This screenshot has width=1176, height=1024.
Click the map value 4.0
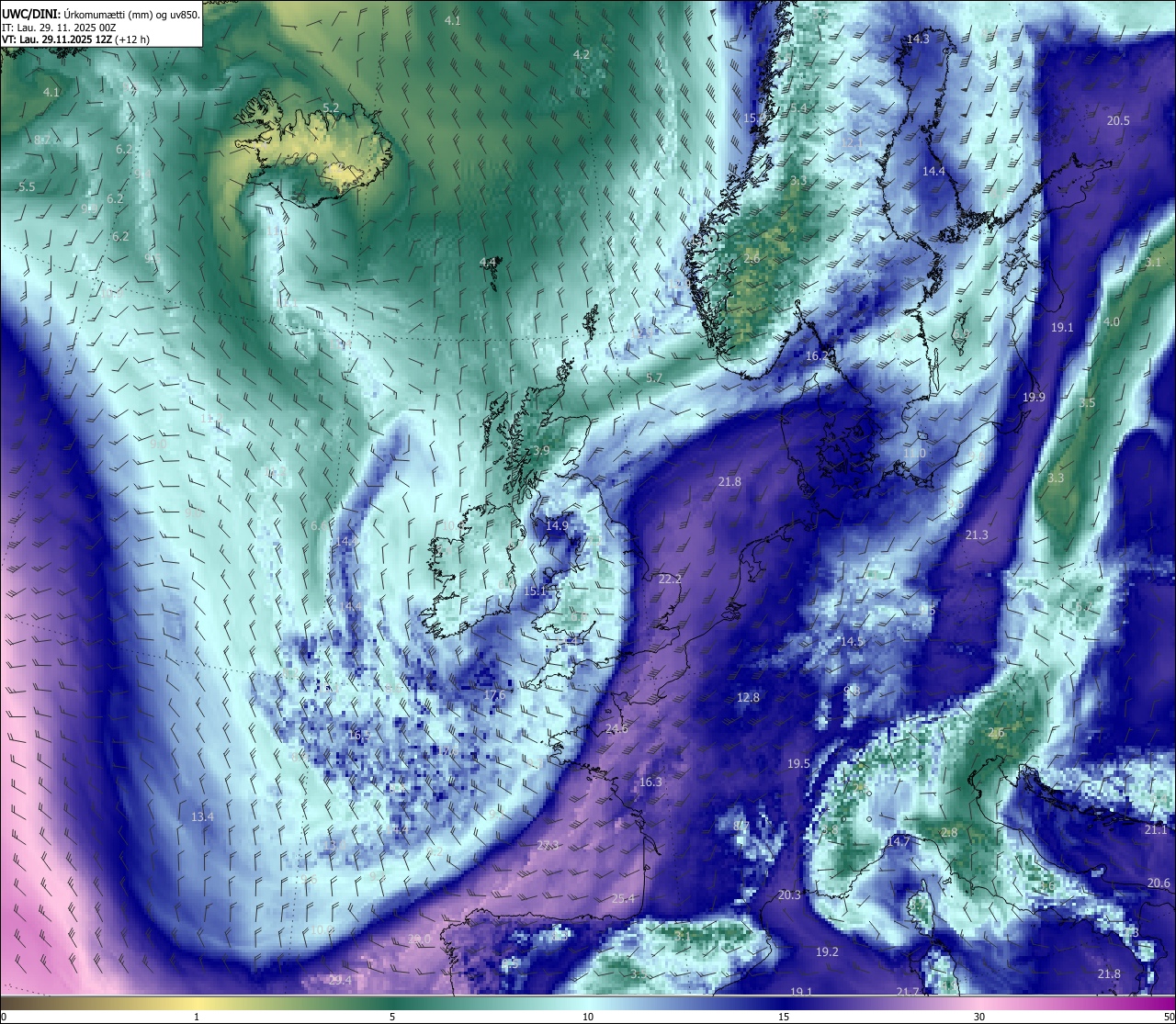[1112, 321]
